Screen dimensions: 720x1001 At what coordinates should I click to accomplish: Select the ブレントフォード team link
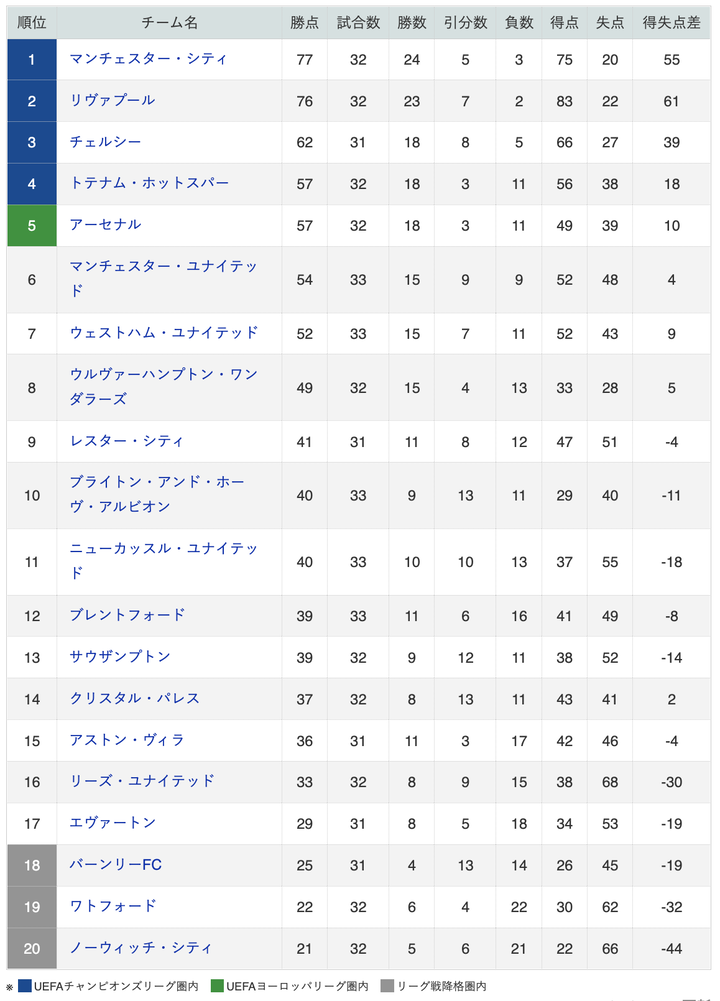click(x=127, y=615)
